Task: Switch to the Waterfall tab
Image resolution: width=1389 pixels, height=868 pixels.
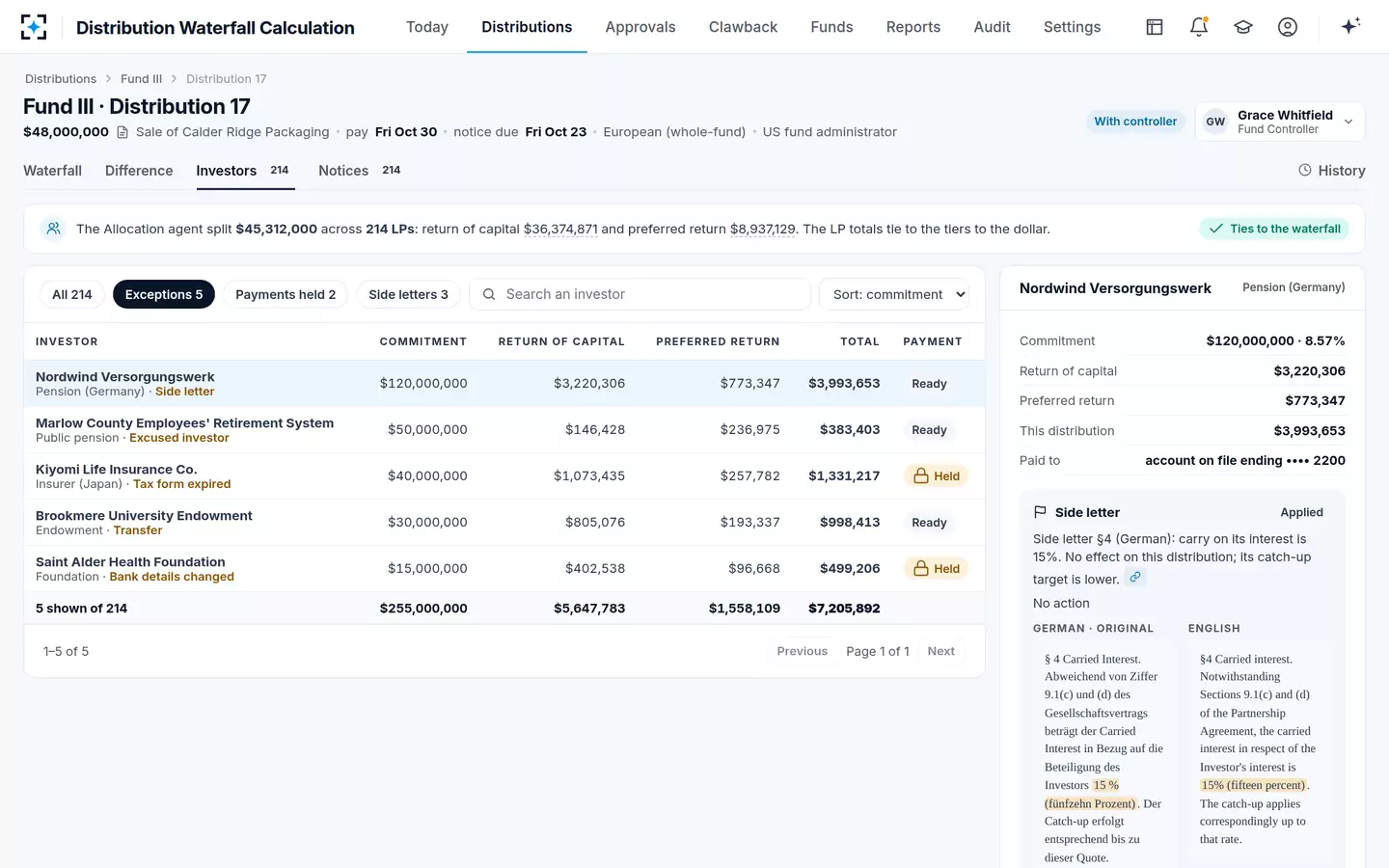Action: pyautogui.click(x=52, y=171)
